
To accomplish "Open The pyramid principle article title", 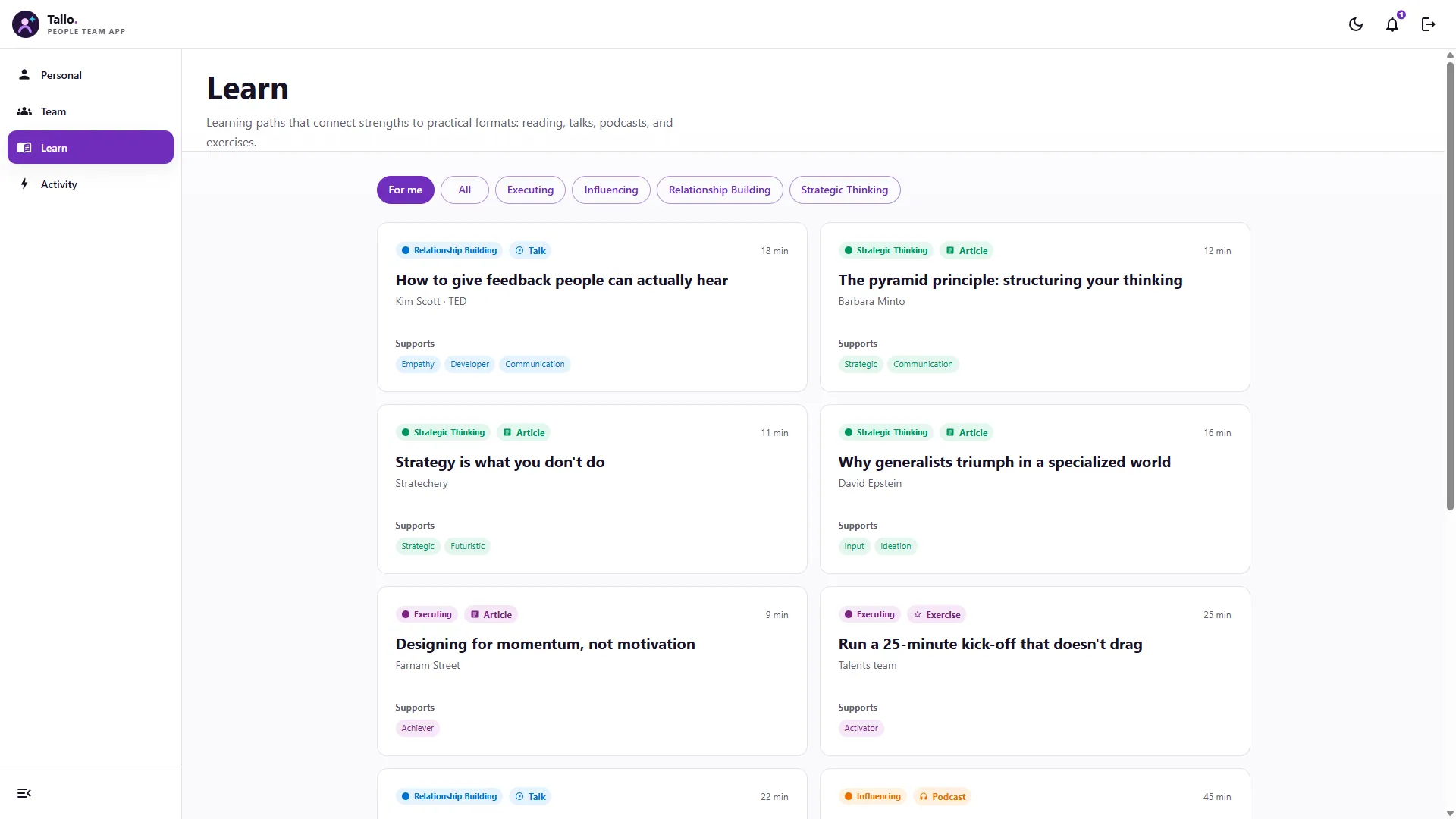I will click(1010, 280).
